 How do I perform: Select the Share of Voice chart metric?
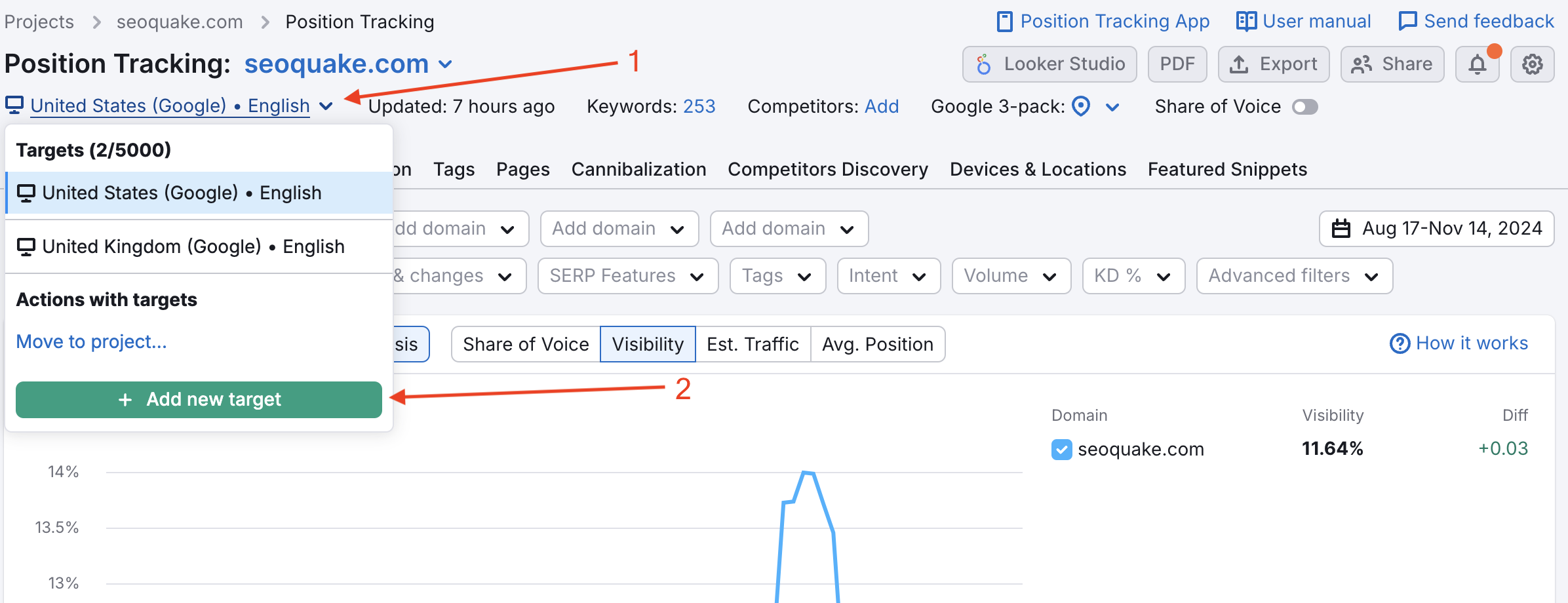[x=526, y=344]
